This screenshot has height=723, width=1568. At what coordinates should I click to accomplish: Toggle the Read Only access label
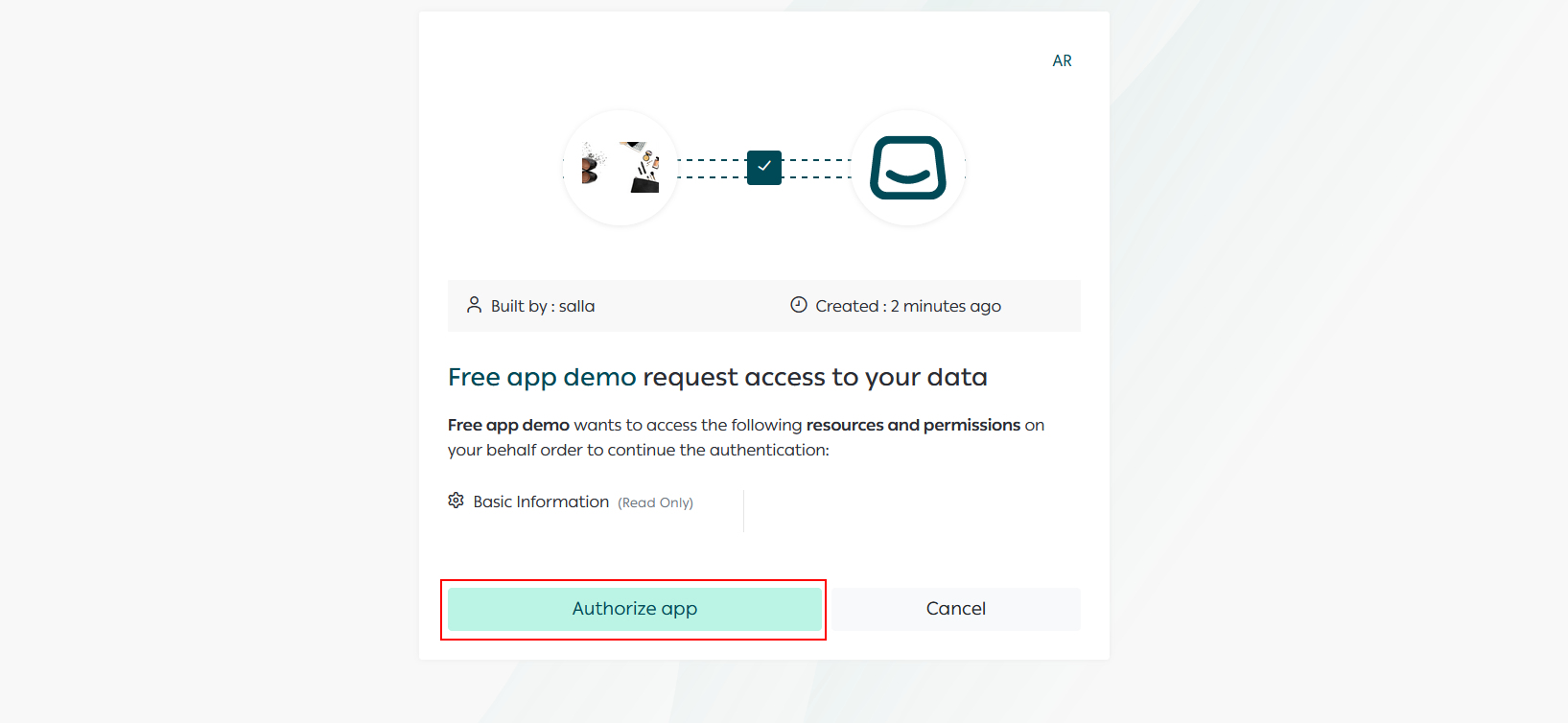656,501
